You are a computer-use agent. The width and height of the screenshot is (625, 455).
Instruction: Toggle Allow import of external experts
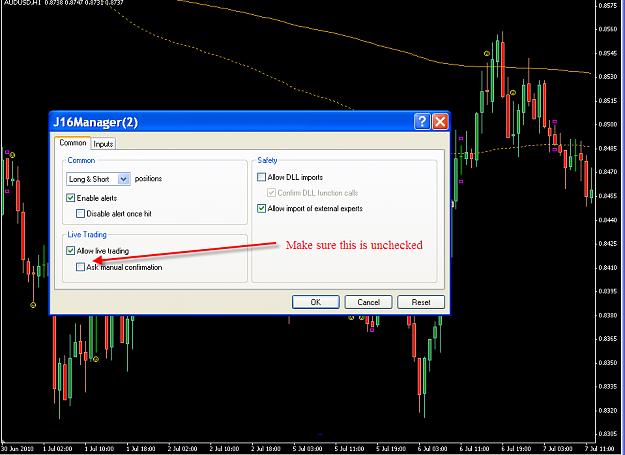pos(261,208)
